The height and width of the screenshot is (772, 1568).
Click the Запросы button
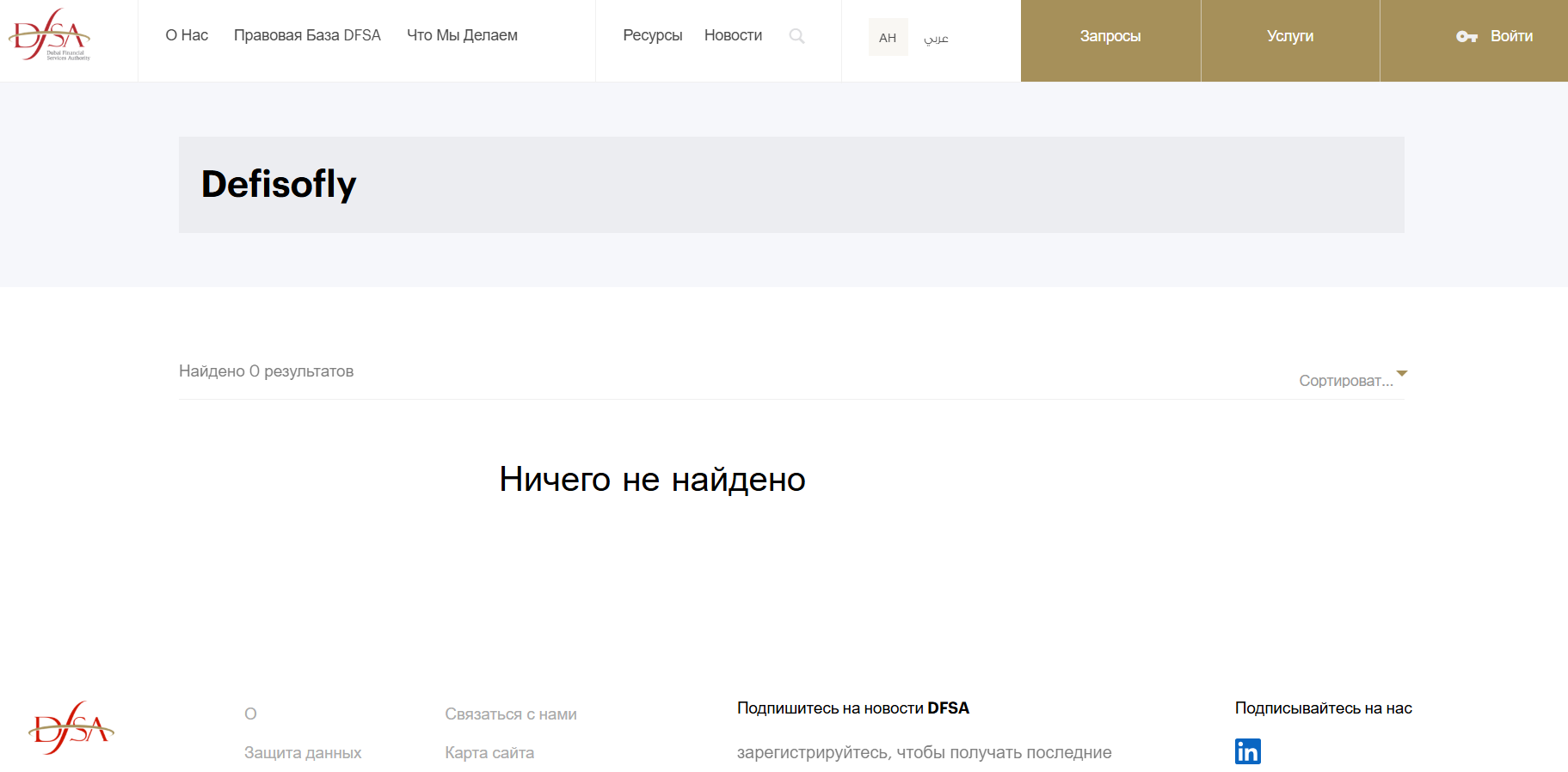[x=1110, y=40]
